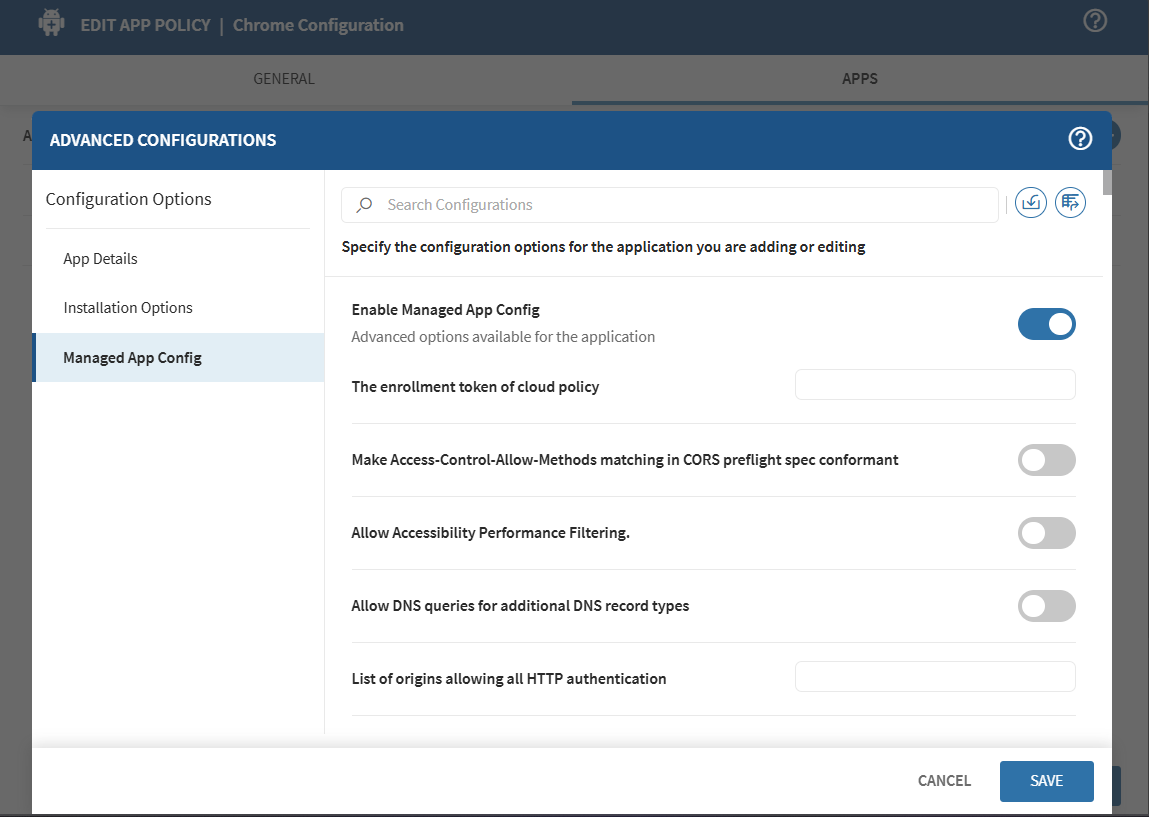This screenshot has height=817, width=1149.
Task: Click the enrollment token of cloud policy field
Action: coord(935,384)
